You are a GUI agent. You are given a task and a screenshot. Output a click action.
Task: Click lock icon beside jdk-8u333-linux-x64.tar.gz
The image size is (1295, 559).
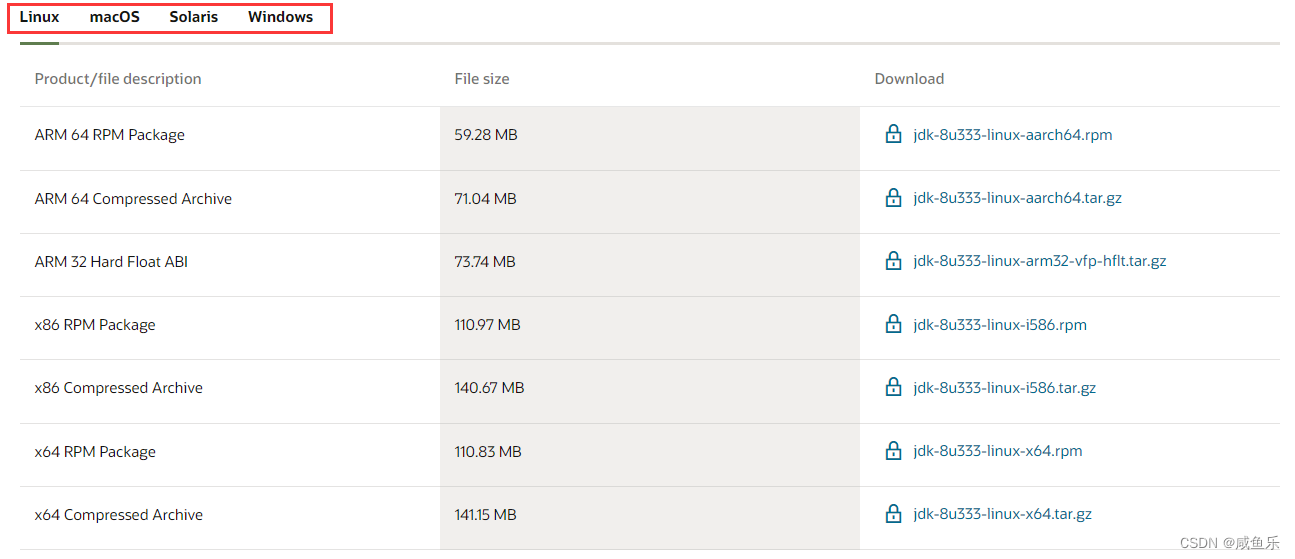pyautogui.click(x=894, y=513)
